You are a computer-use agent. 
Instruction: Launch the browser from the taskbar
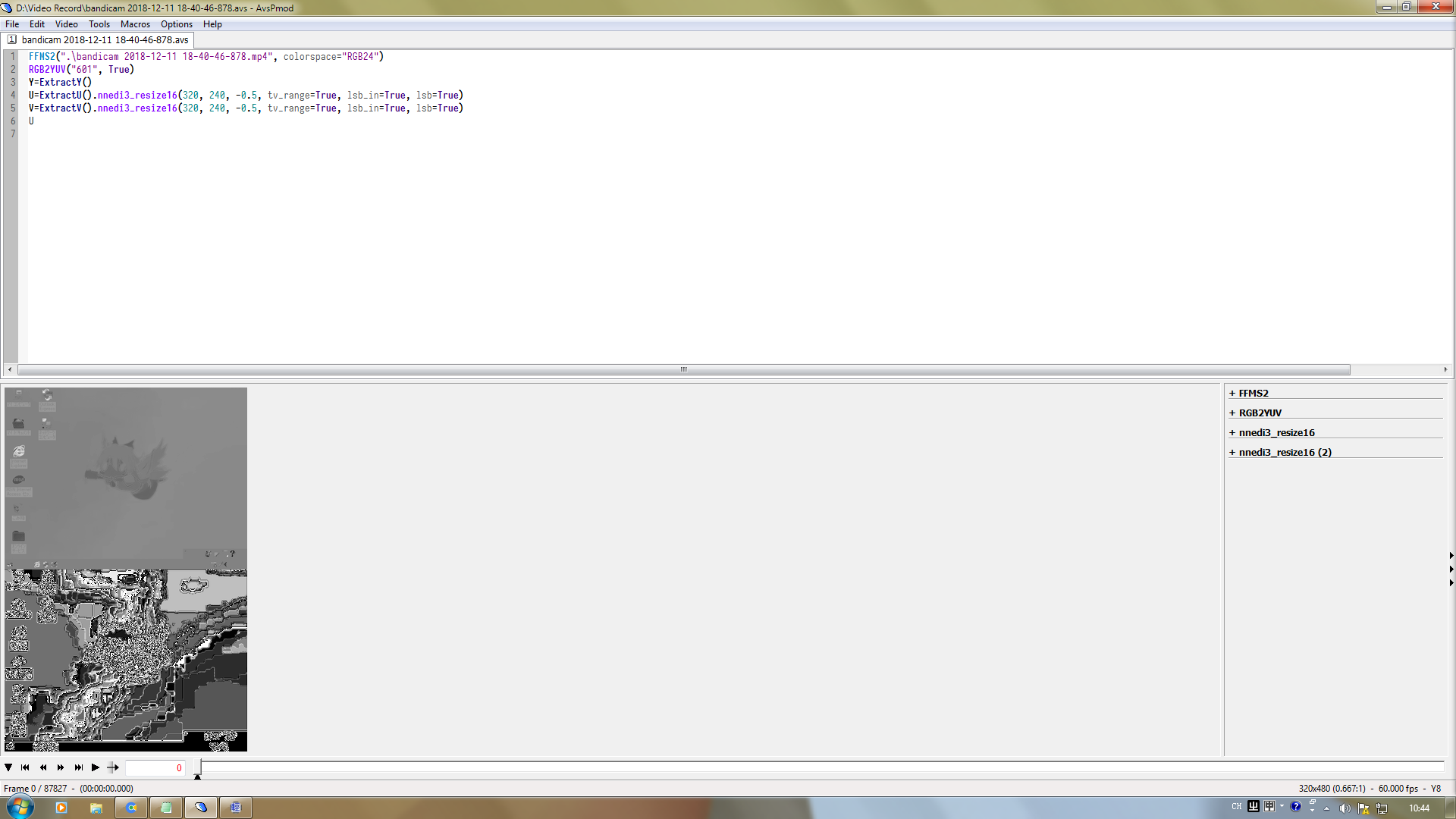(131, 808)
